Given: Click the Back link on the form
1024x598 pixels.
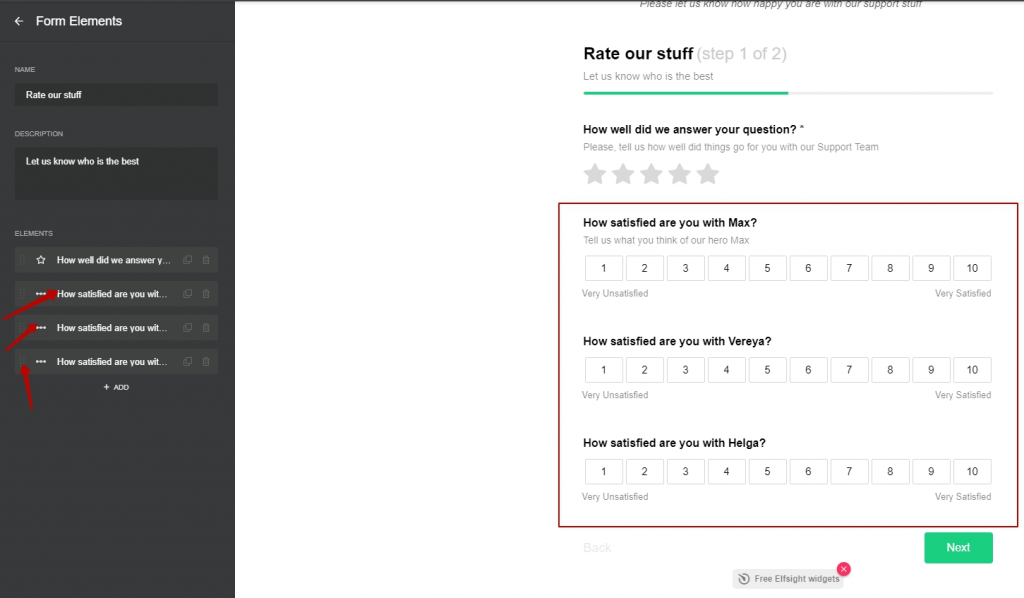Looking at the screenshot, I should click(597, 548).
